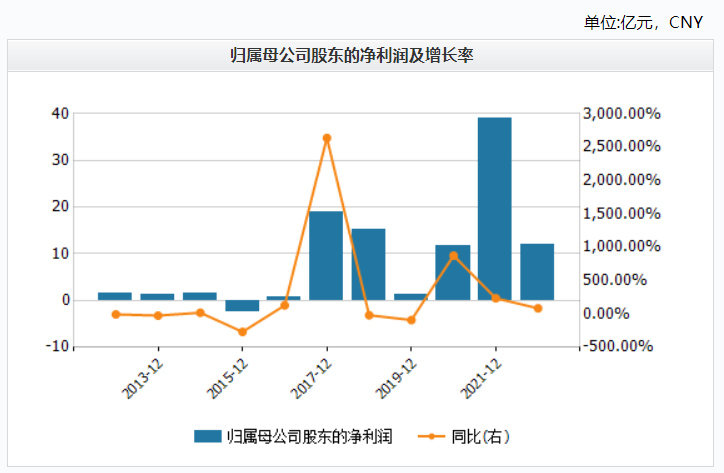Click the negative blue bar at 2015-12

click(241, 305)
